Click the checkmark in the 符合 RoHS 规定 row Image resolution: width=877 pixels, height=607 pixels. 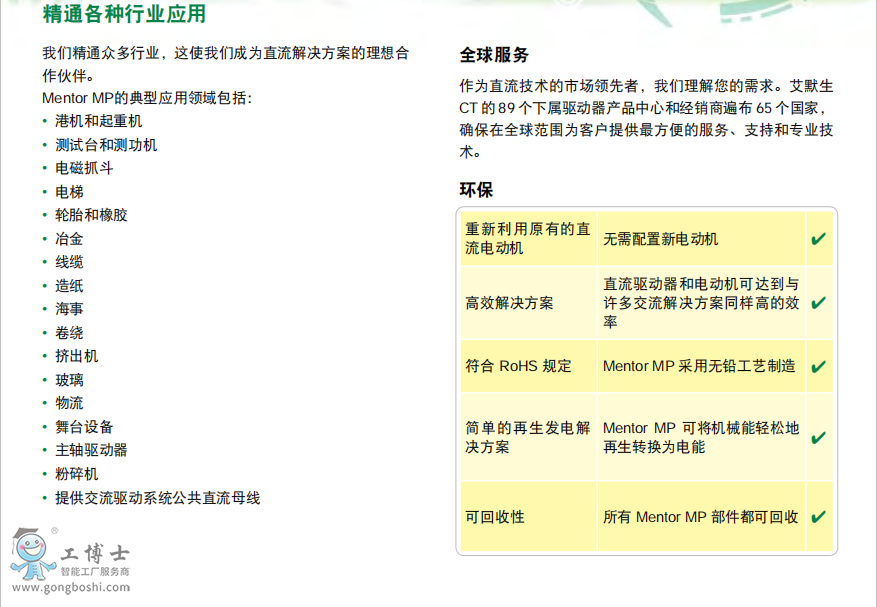(818, 366)
